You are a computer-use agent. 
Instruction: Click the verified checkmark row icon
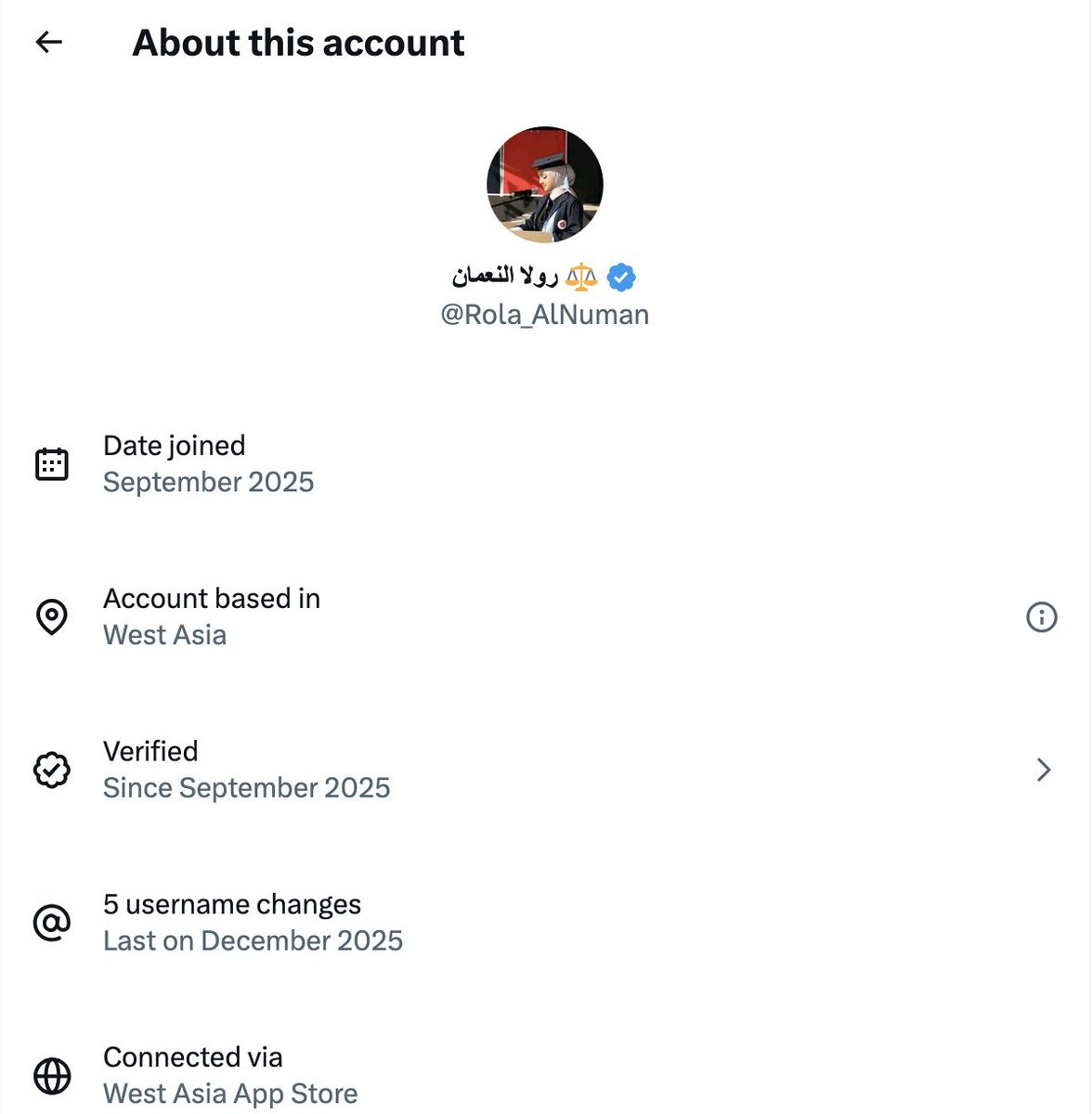tap(52, 770)
